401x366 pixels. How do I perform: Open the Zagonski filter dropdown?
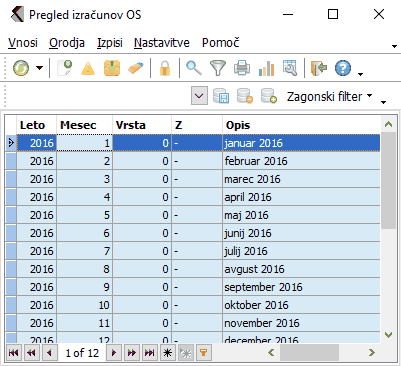coord(329,97)
